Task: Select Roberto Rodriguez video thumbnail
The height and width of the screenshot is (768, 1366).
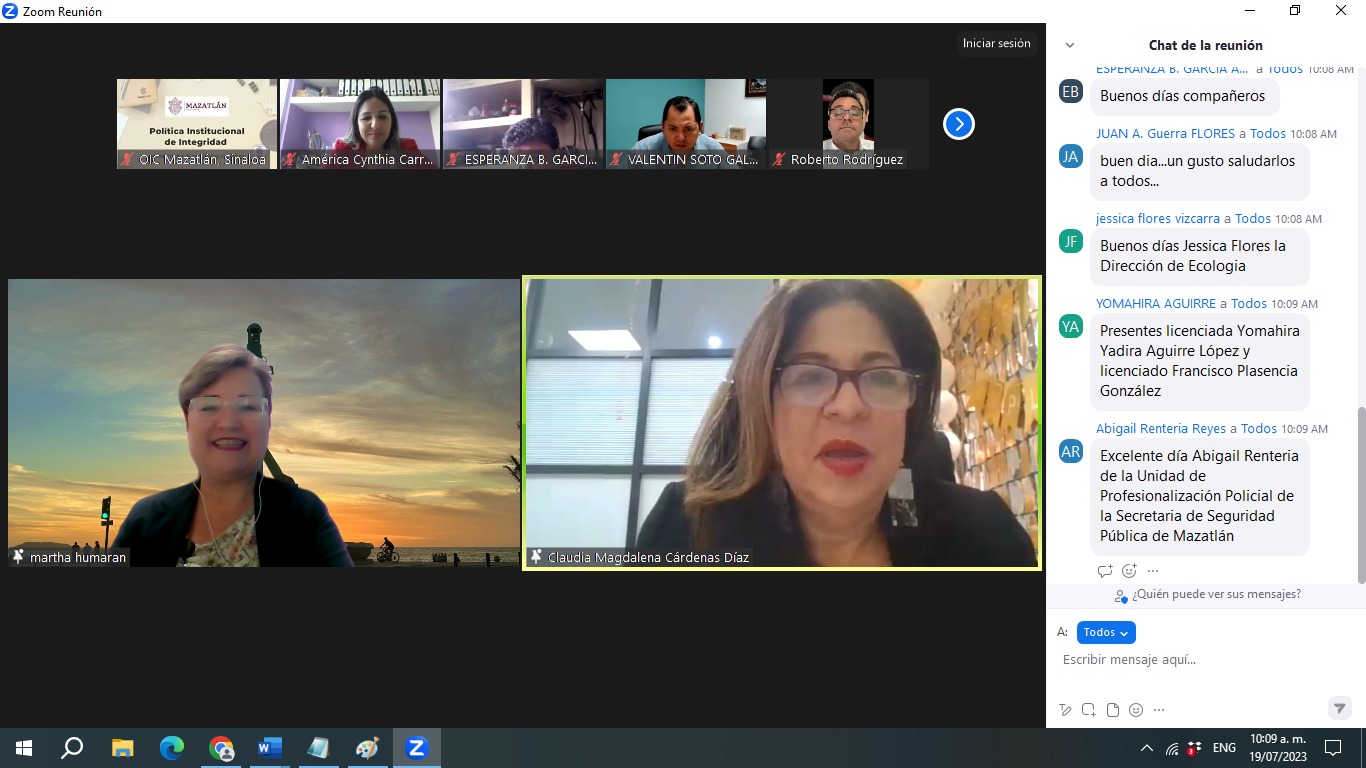Action: click(x=848, y=124)
